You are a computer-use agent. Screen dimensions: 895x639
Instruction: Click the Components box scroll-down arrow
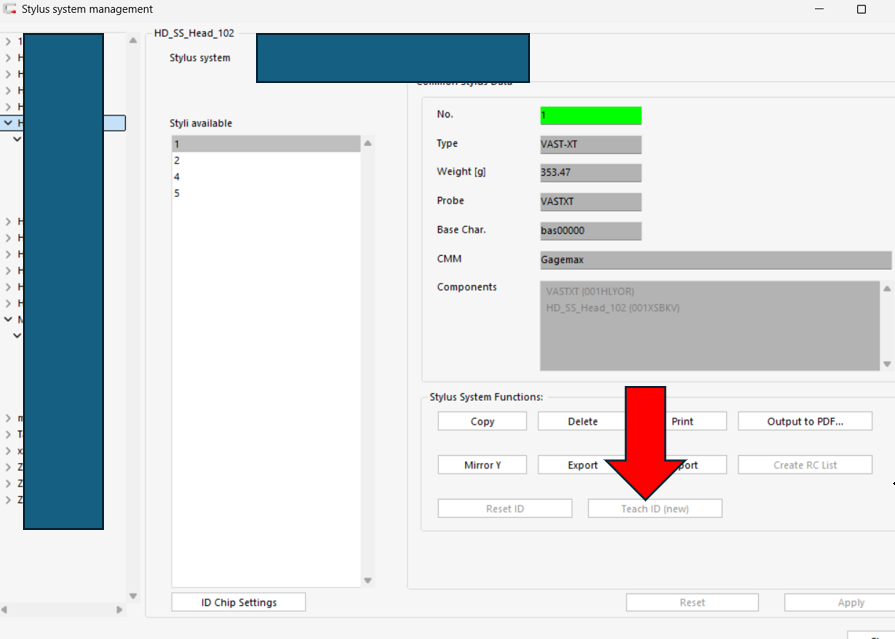click(x=887, y=364)
